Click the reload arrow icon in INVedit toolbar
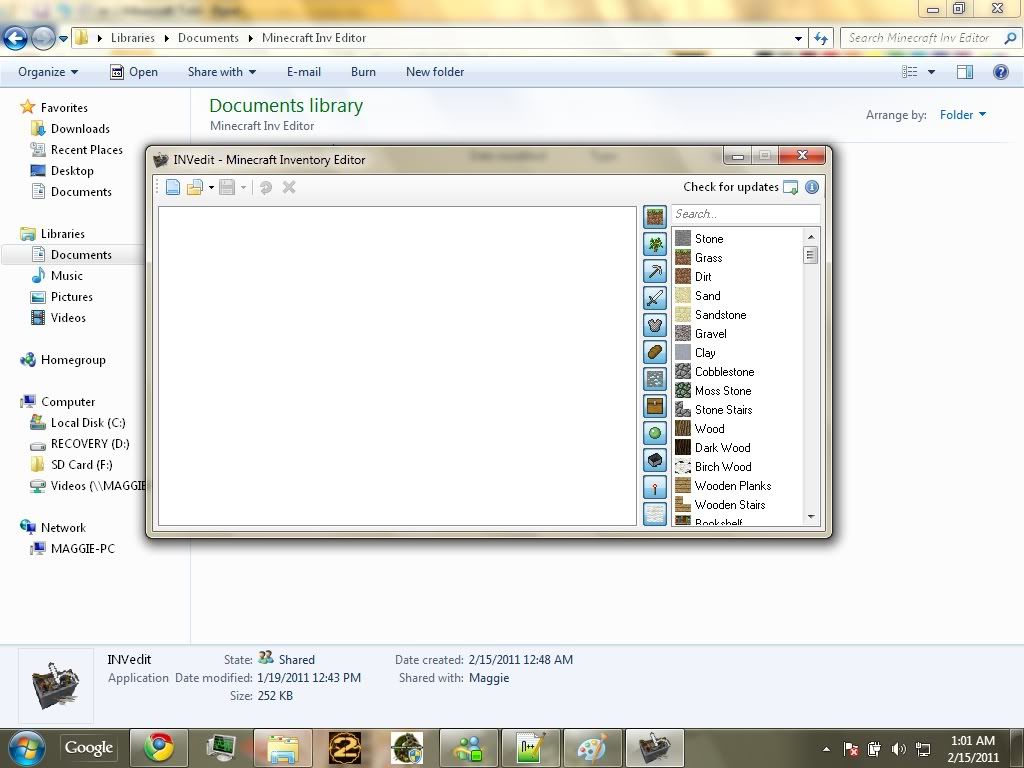 pos(266,187)
